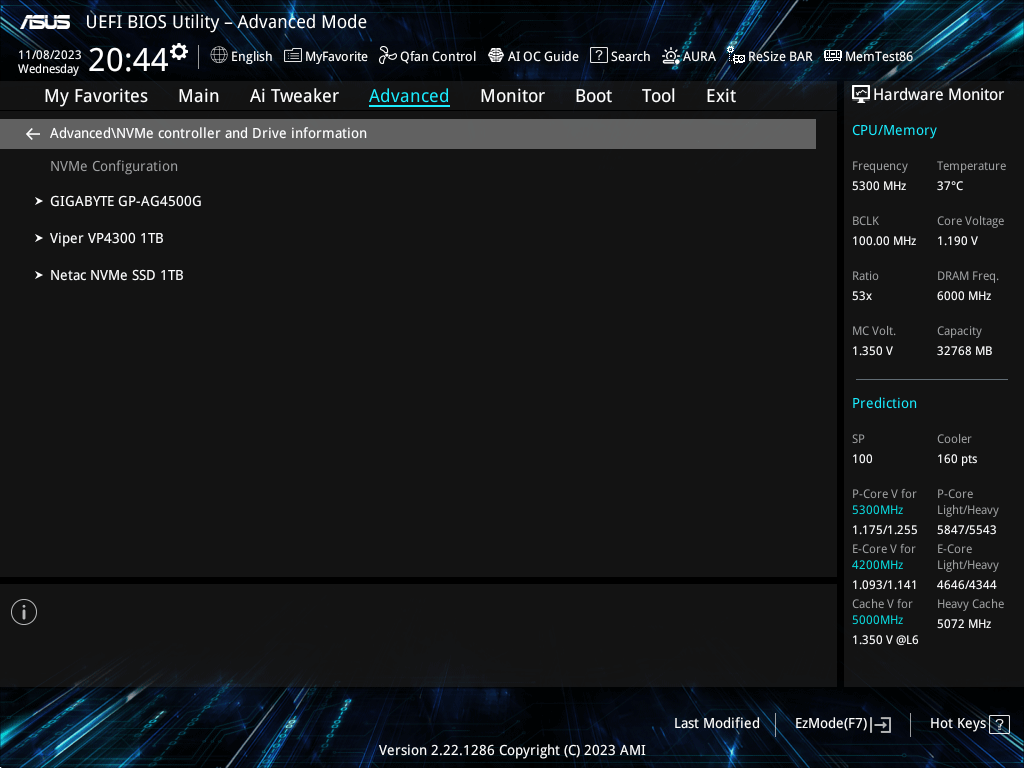The height and width of the screenshot is (768, 1024).
Task: Click the CPU/Memory section heading
Action: pyautogui.click(x=894, y=131)
